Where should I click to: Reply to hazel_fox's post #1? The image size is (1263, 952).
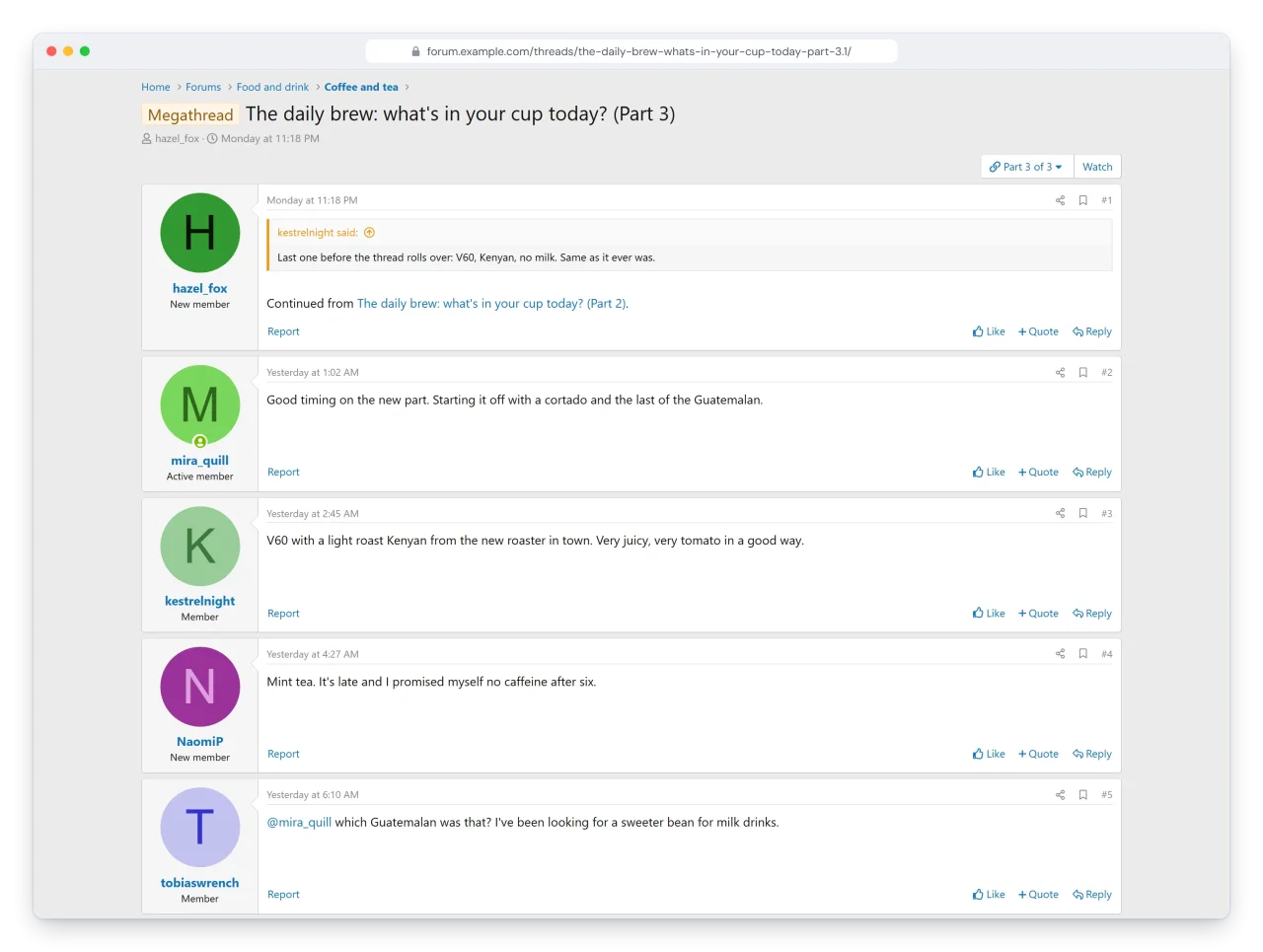click(1092, 331)
